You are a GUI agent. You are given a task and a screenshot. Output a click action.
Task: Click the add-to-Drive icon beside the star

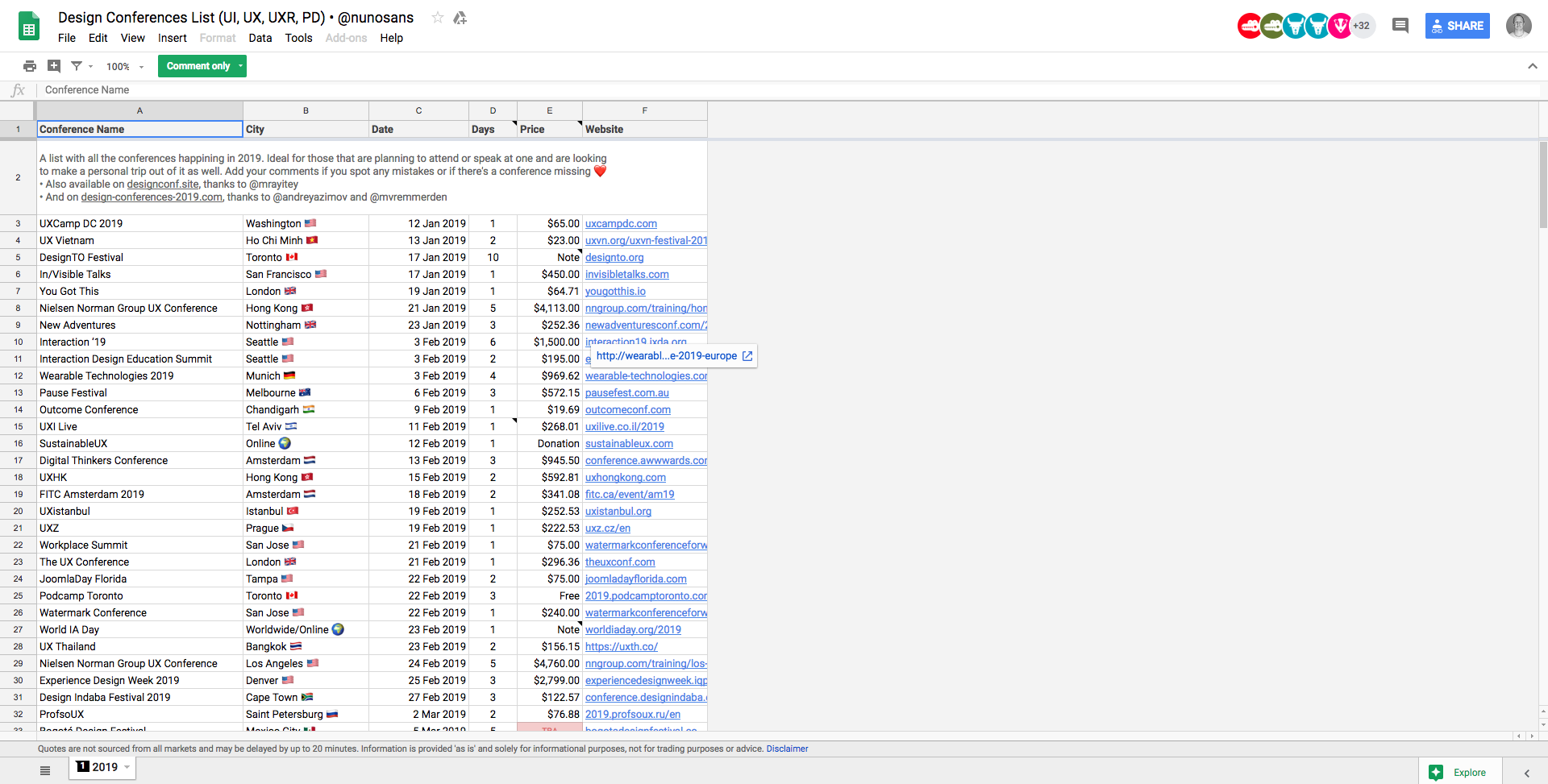[x=460, y=18]
